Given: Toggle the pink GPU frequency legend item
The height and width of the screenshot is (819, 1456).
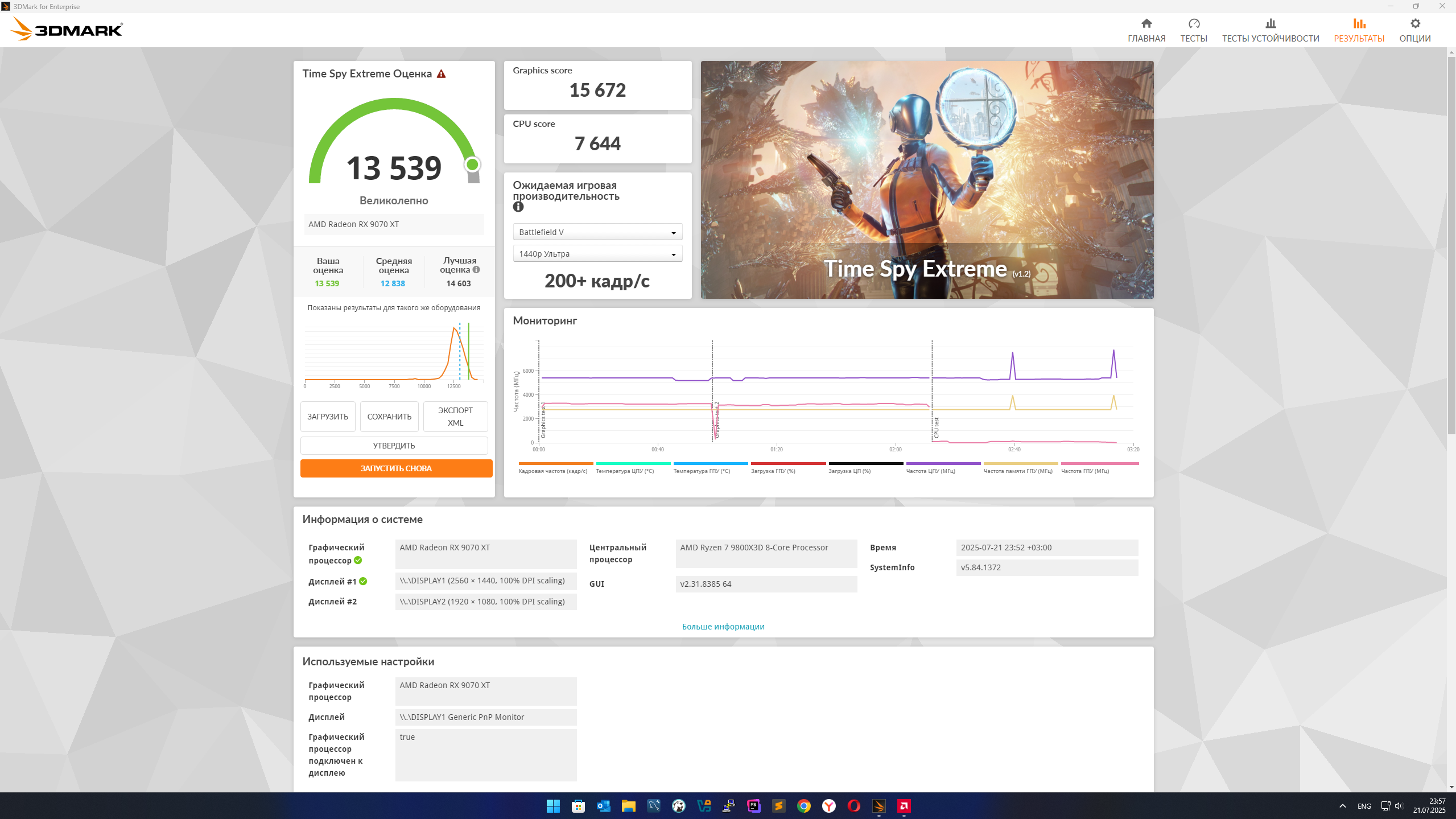Looking at the screenshot, I should coord(1099,467).
